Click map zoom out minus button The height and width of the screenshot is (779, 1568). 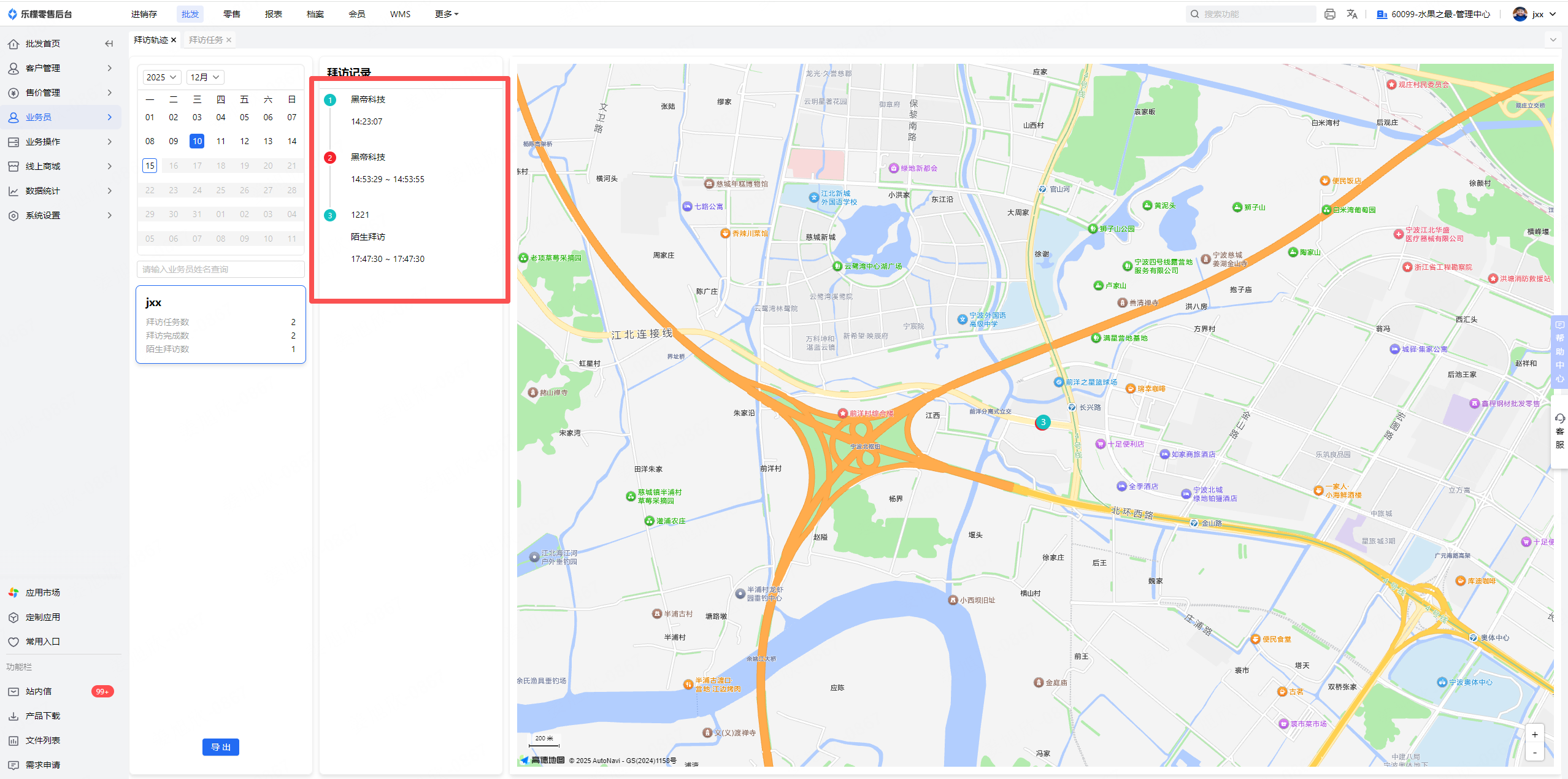pos(1534,752)
